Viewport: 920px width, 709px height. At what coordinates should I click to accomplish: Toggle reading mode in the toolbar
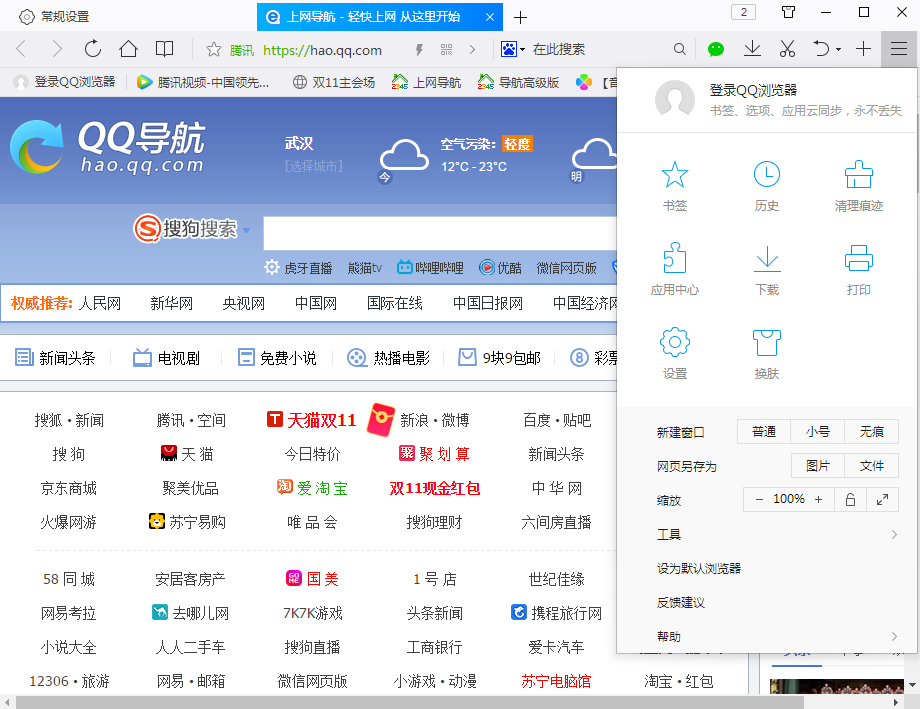coord(164,48)
